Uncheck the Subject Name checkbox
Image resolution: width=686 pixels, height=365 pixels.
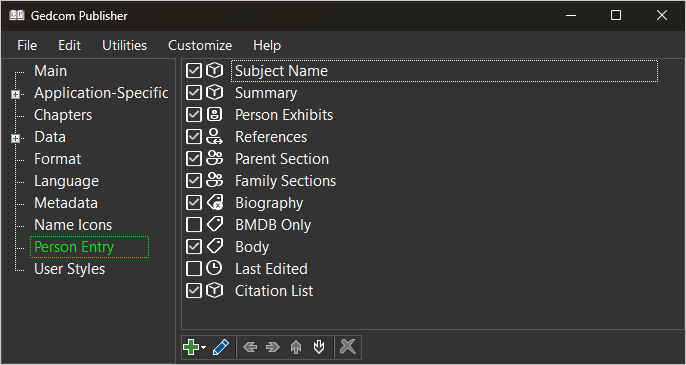(193, 71)
